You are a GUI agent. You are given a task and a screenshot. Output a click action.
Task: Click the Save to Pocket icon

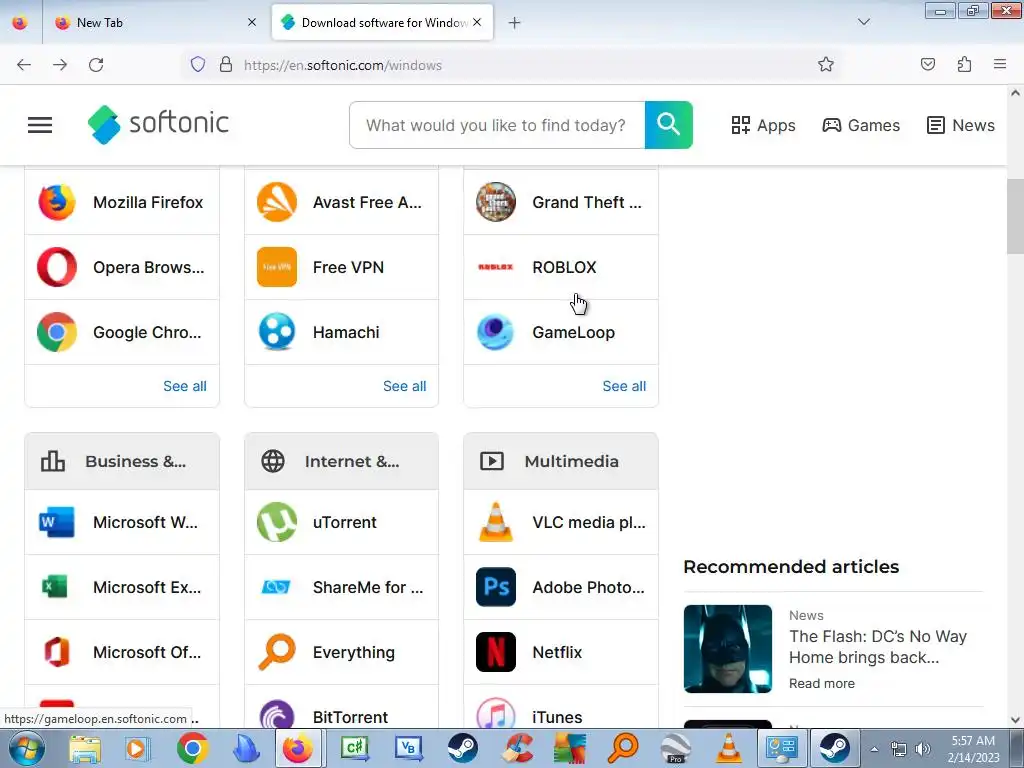pyautogui.click(x=927, y=65)
